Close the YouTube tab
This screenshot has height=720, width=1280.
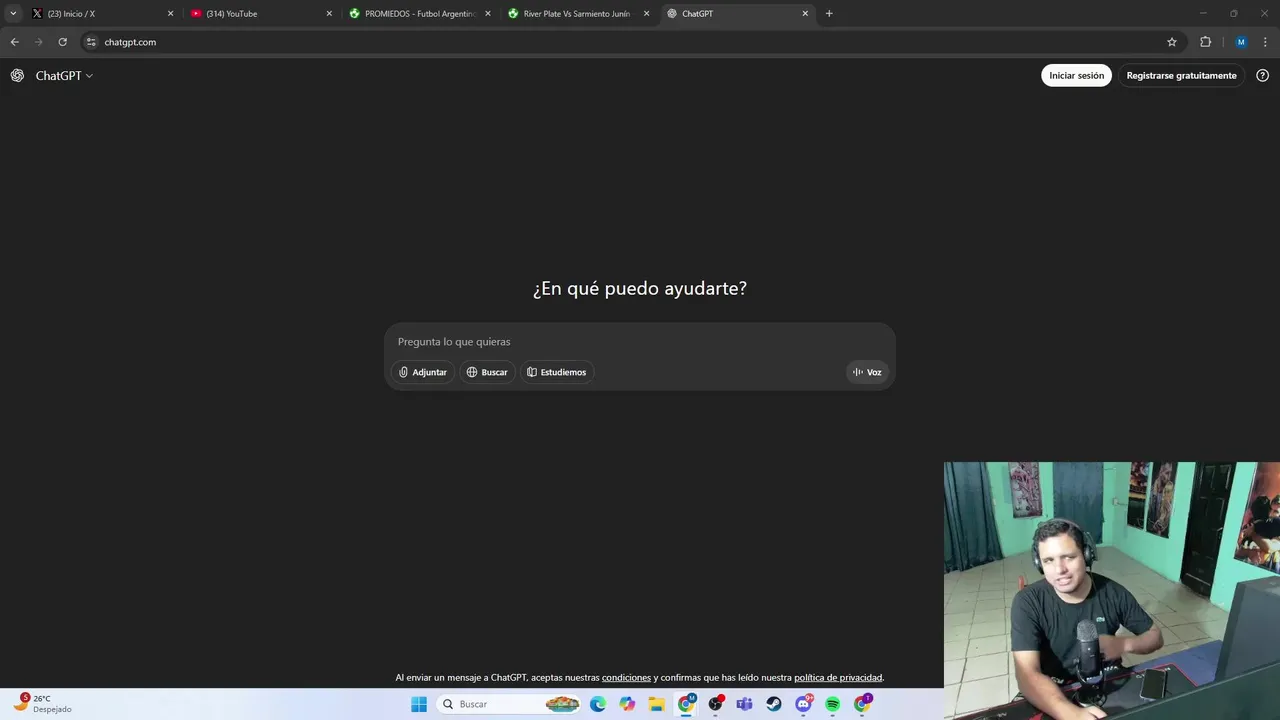(x=329, y=14)
